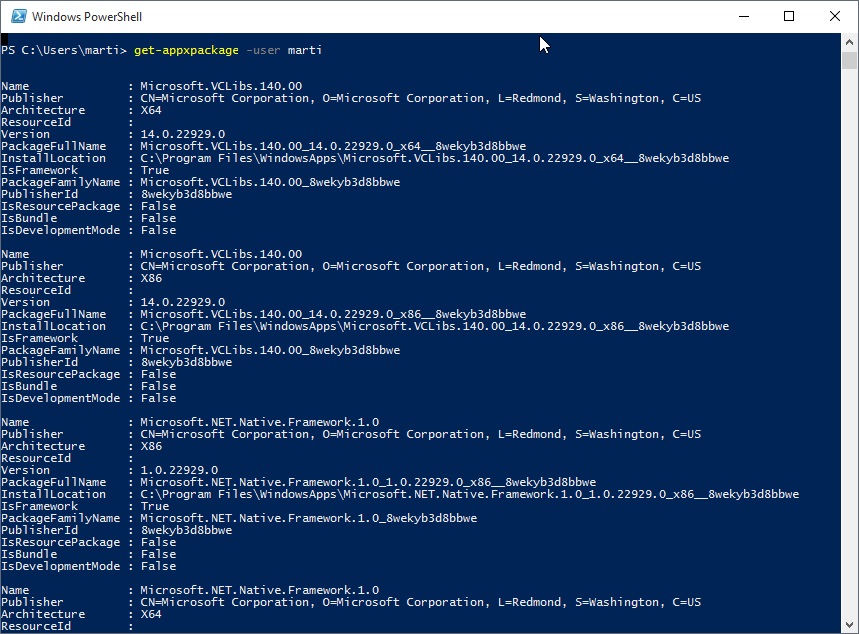Click the PS C:\Users\marti> prompt
This screenshot has width=859, height=634.
[x=64, y=50]
